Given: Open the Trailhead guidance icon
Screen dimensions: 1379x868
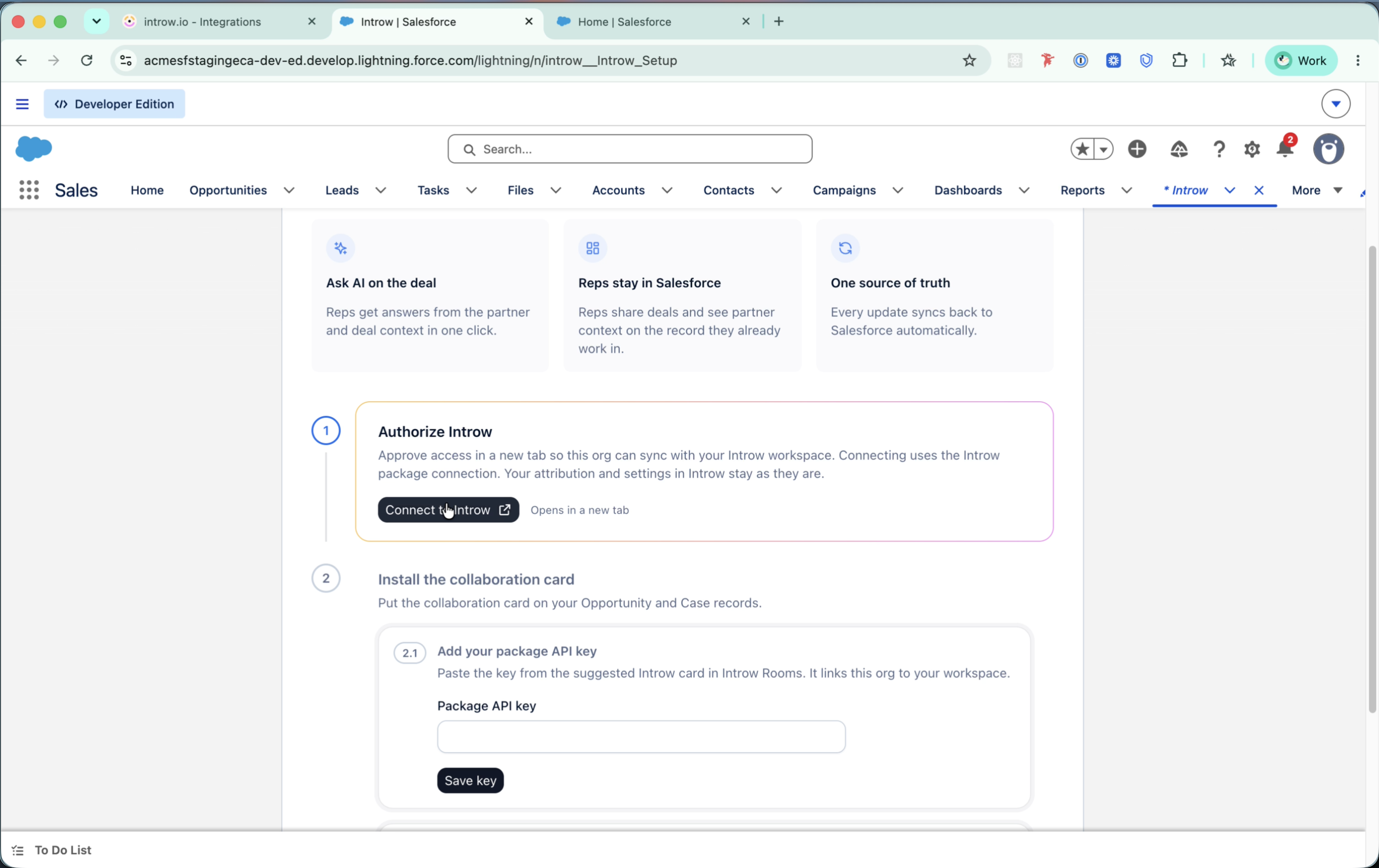Looking at the screenshot, I should [x=1179, y=149].
